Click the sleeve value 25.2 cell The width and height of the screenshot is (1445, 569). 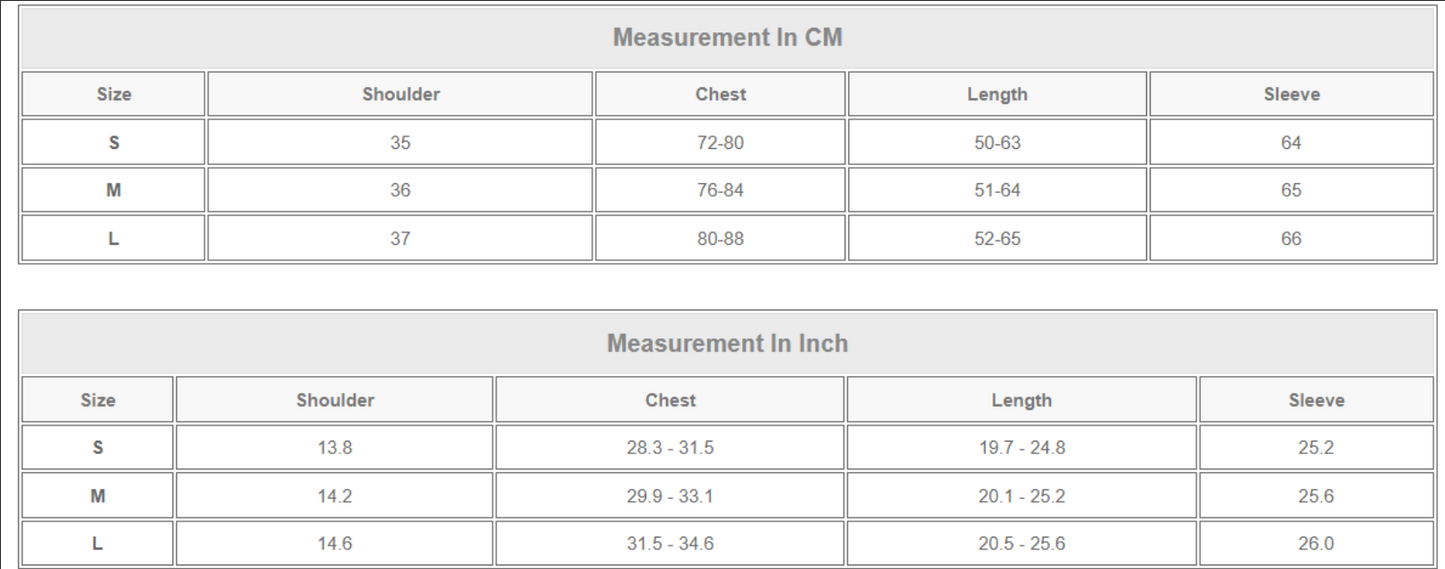(x=1316, y=448)
